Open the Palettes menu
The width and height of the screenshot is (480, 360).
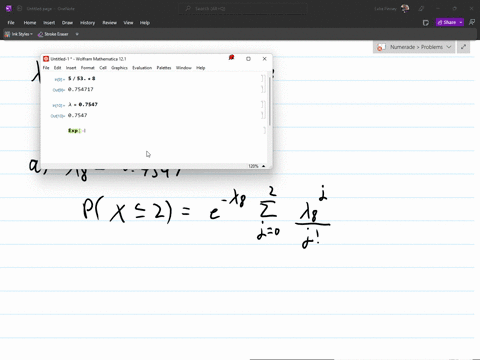tap(164, 68)
